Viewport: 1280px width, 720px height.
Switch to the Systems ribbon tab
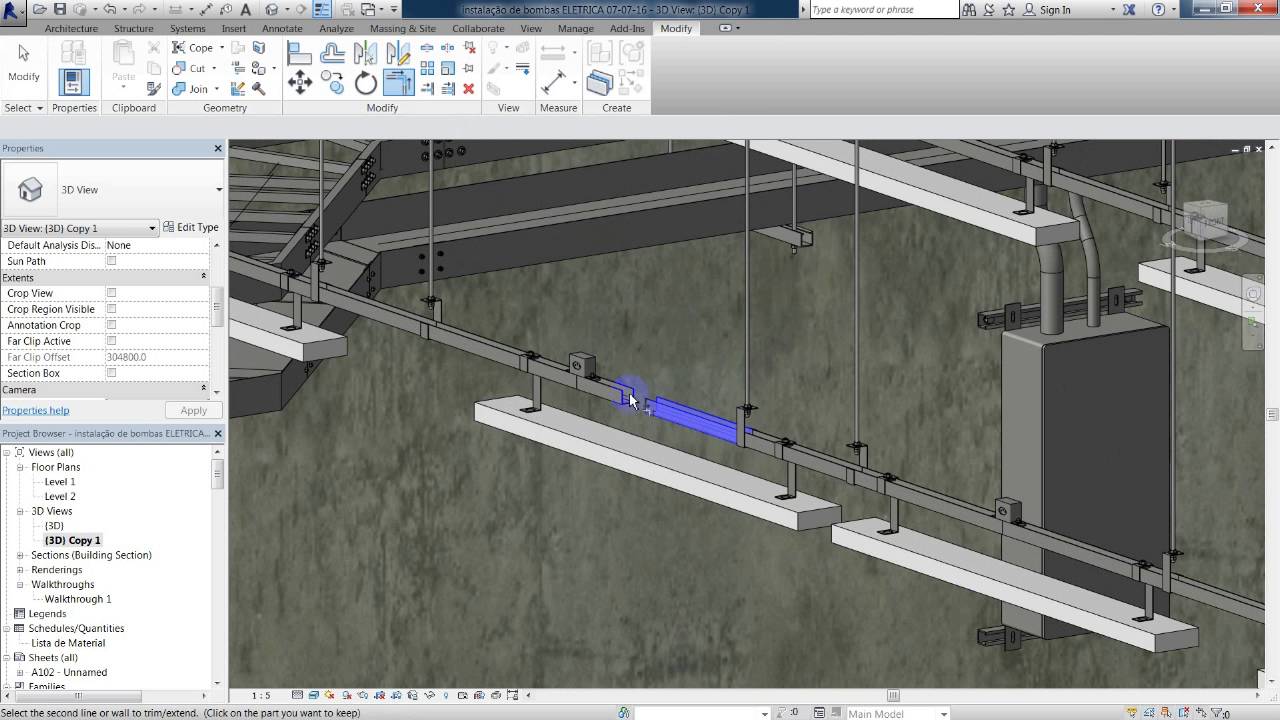click(188, 28)
